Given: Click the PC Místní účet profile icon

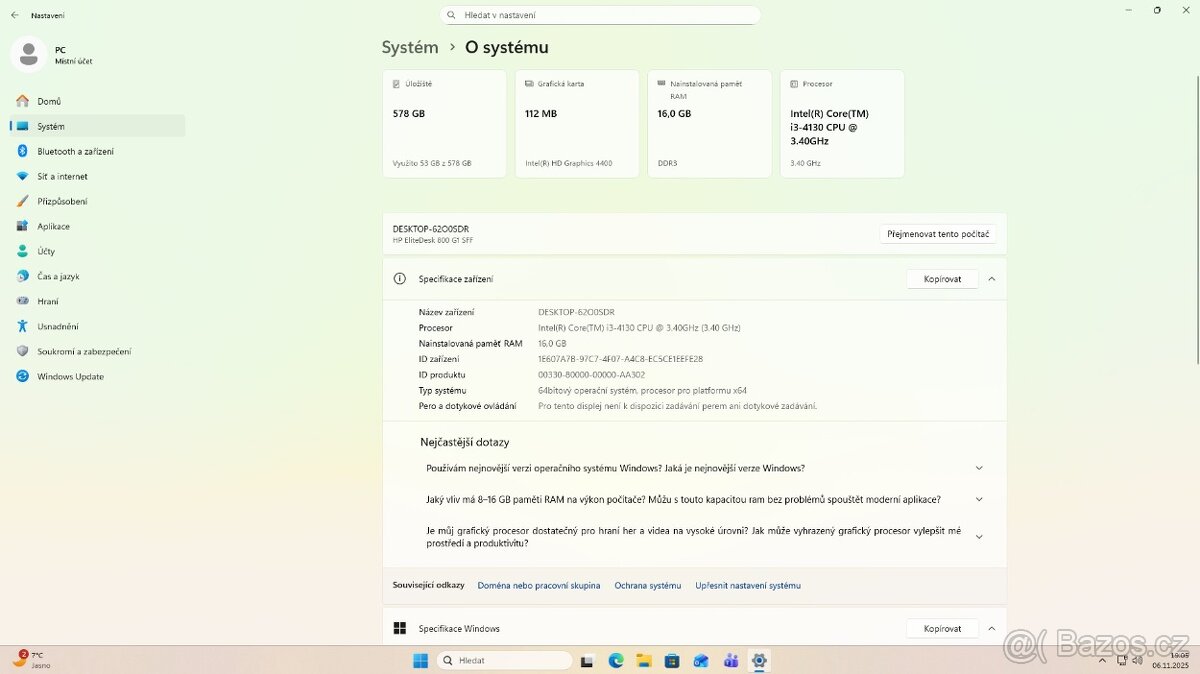Looking at the screenshot, I should (28, 53).
